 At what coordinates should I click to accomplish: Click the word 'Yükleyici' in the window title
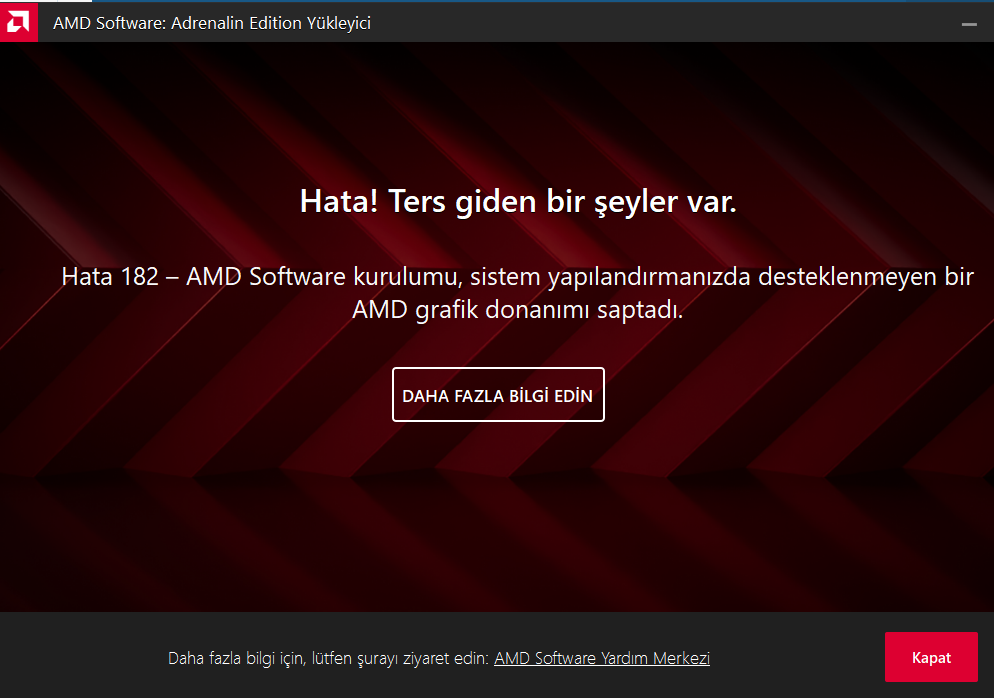pos(339,23)
